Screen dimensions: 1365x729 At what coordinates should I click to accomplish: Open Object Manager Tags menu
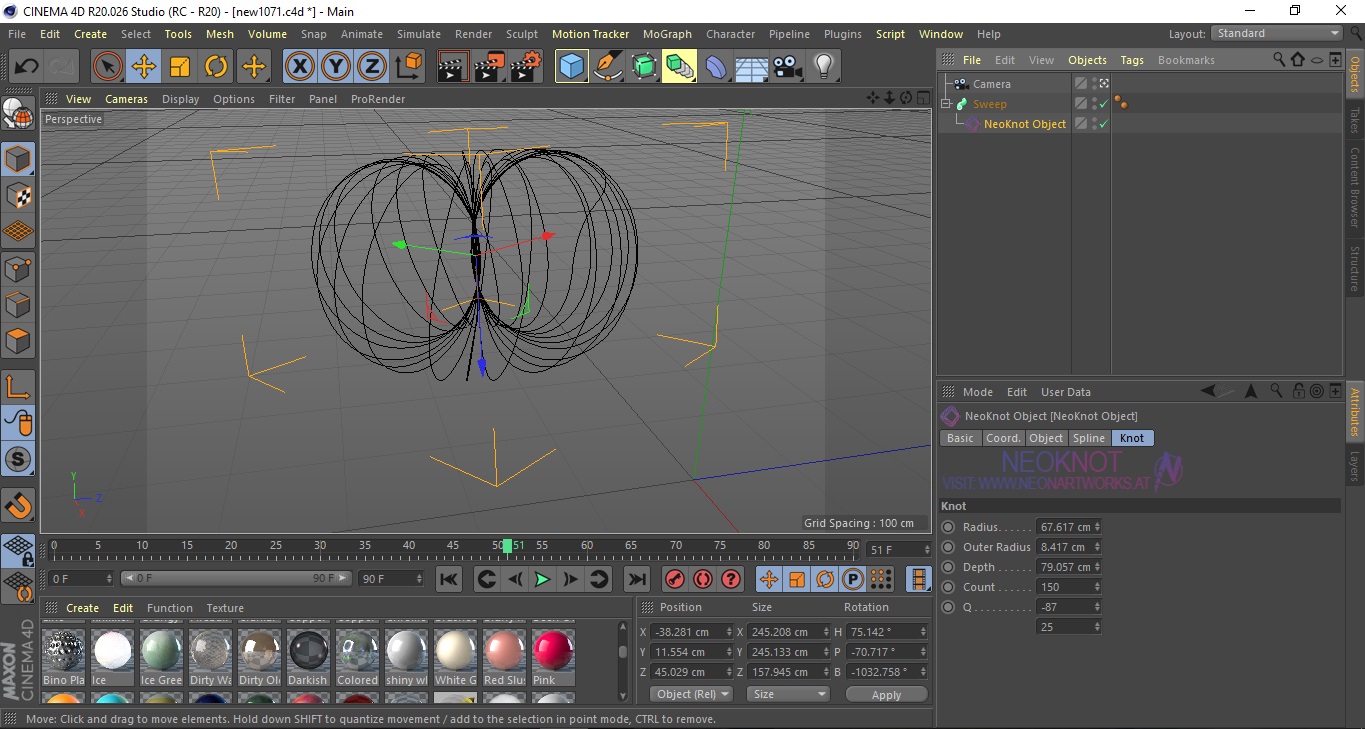tap(1132, 60)
